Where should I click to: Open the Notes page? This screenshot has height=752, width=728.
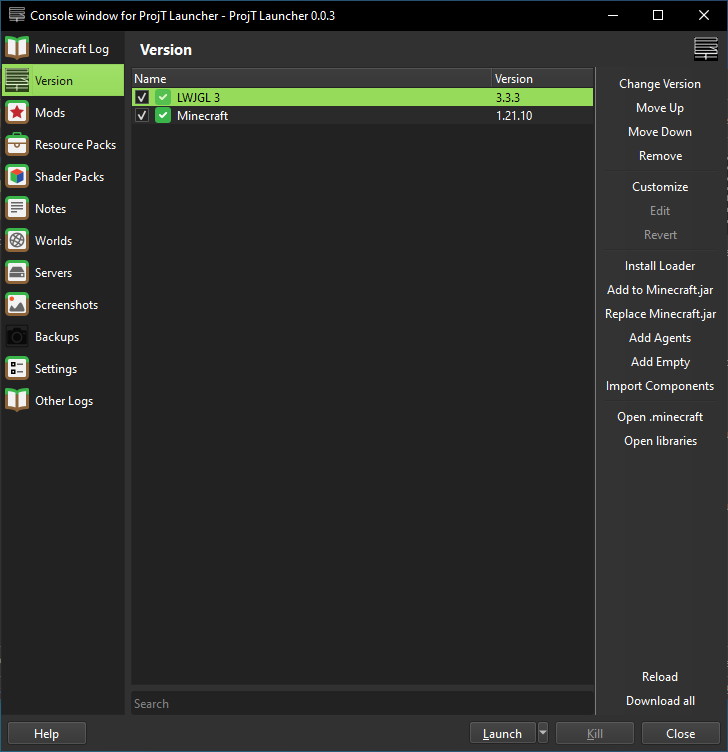pyautogui.click(x=63, y=209)
